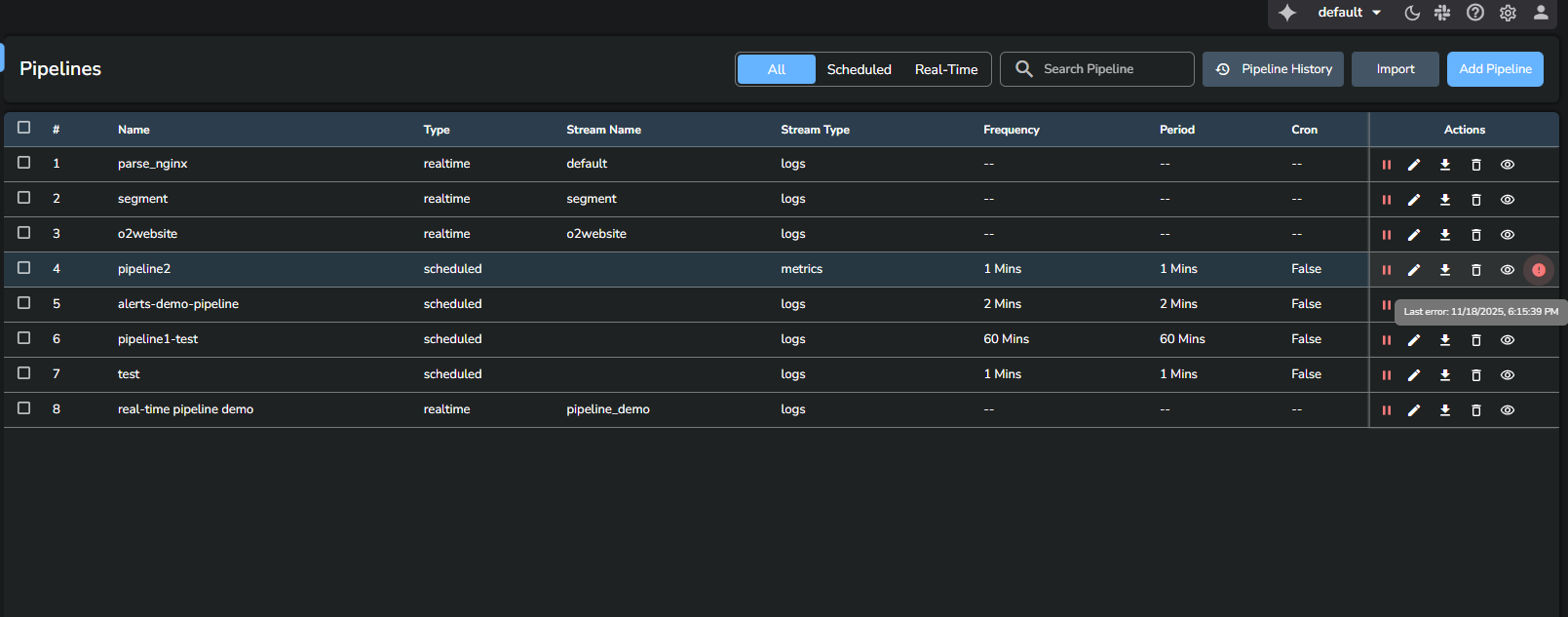Image resolution: width=1568 pixels, height=617 pixels.
Task: Open the user profile menu
Action: click(x=1541, y=13)
